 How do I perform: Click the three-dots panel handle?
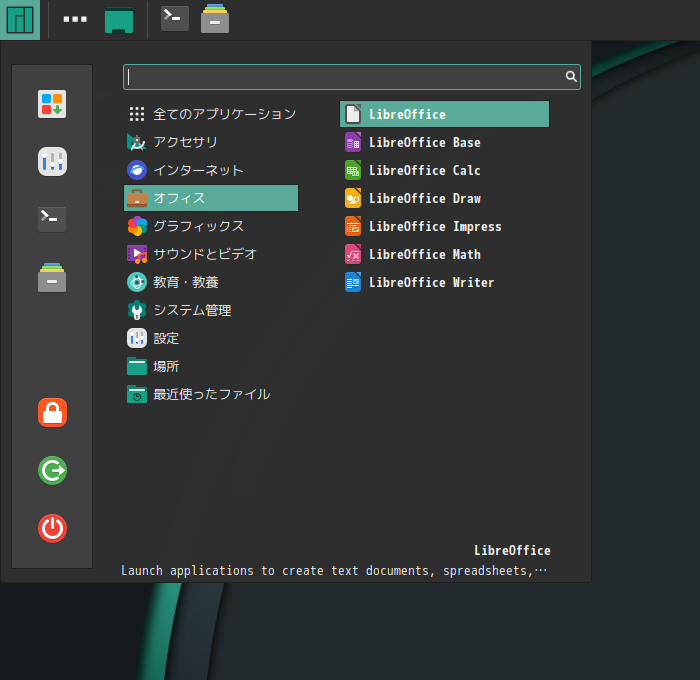pyautogui.click(x=75, y=19)
